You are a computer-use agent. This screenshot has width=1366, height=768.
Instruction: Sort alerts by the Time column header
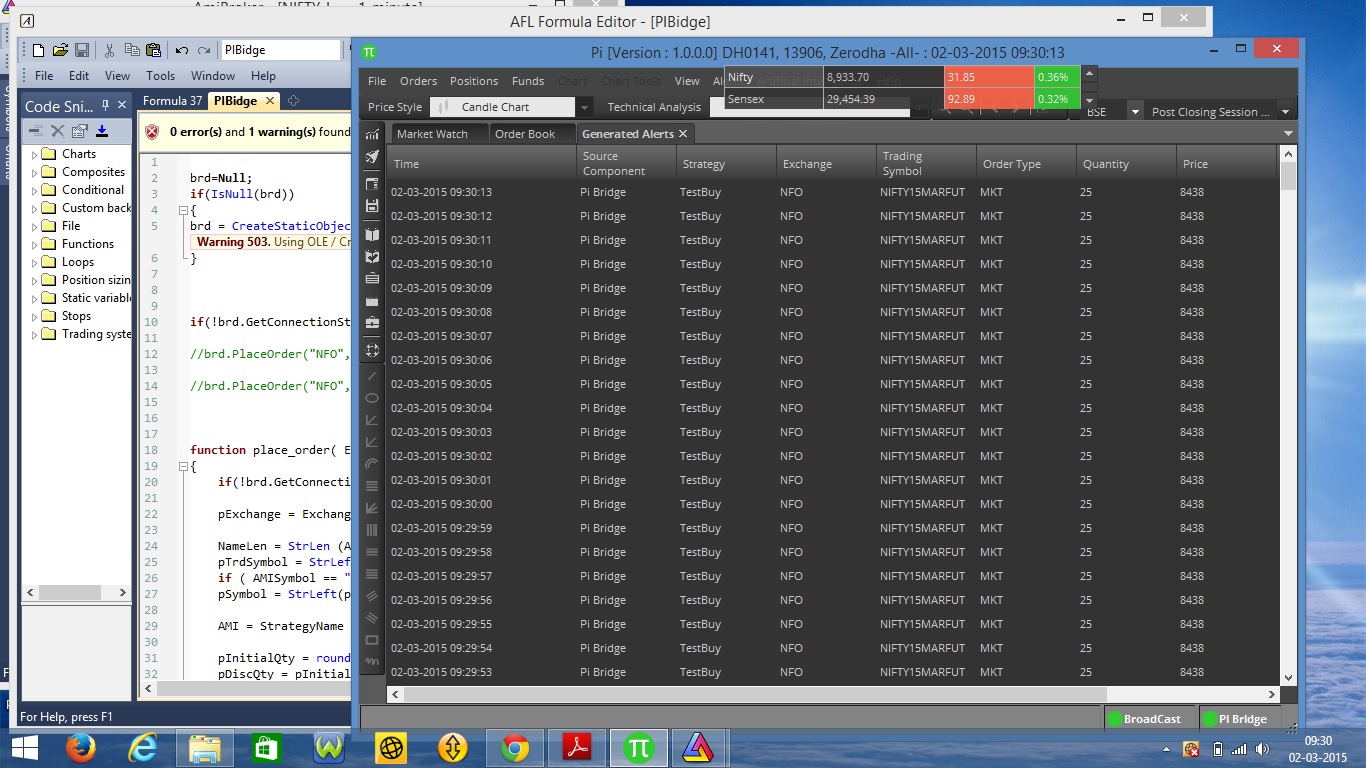click(482, 164)
